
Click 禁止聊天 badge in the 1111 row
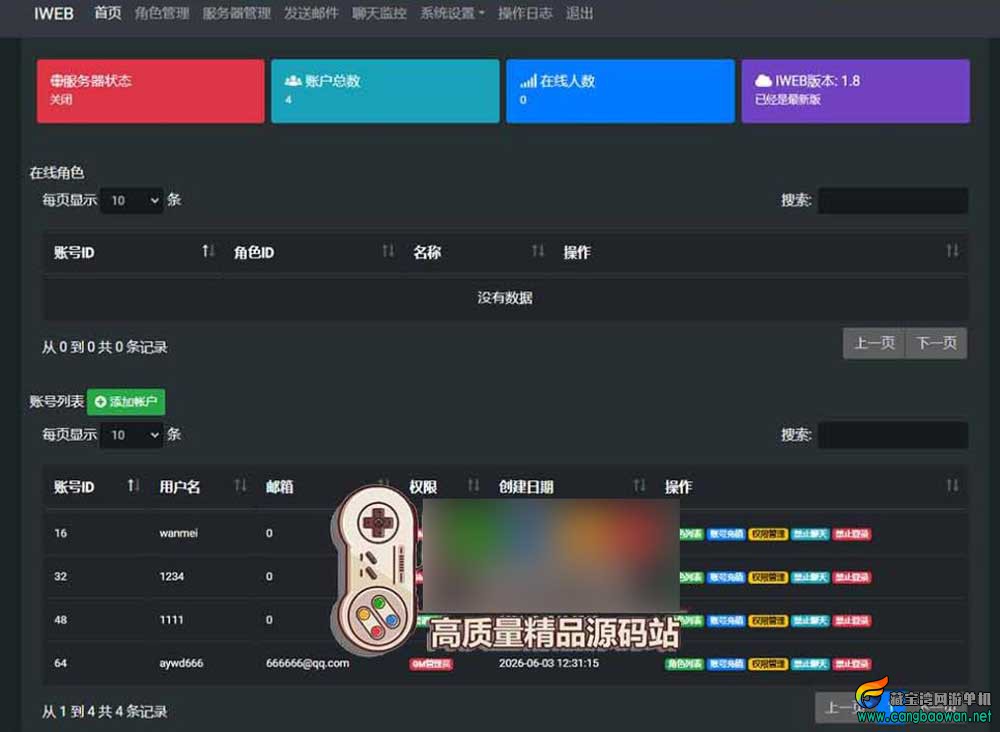click(x=810, y=621)
